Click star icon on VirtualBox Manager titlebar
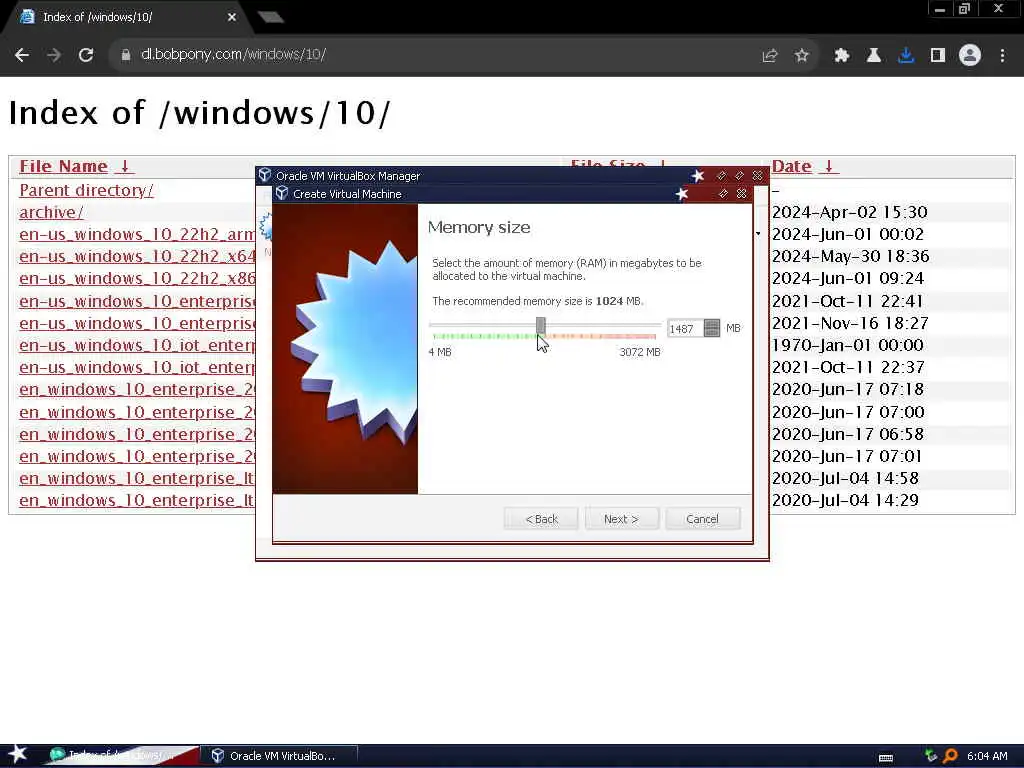 pos(697,176)
